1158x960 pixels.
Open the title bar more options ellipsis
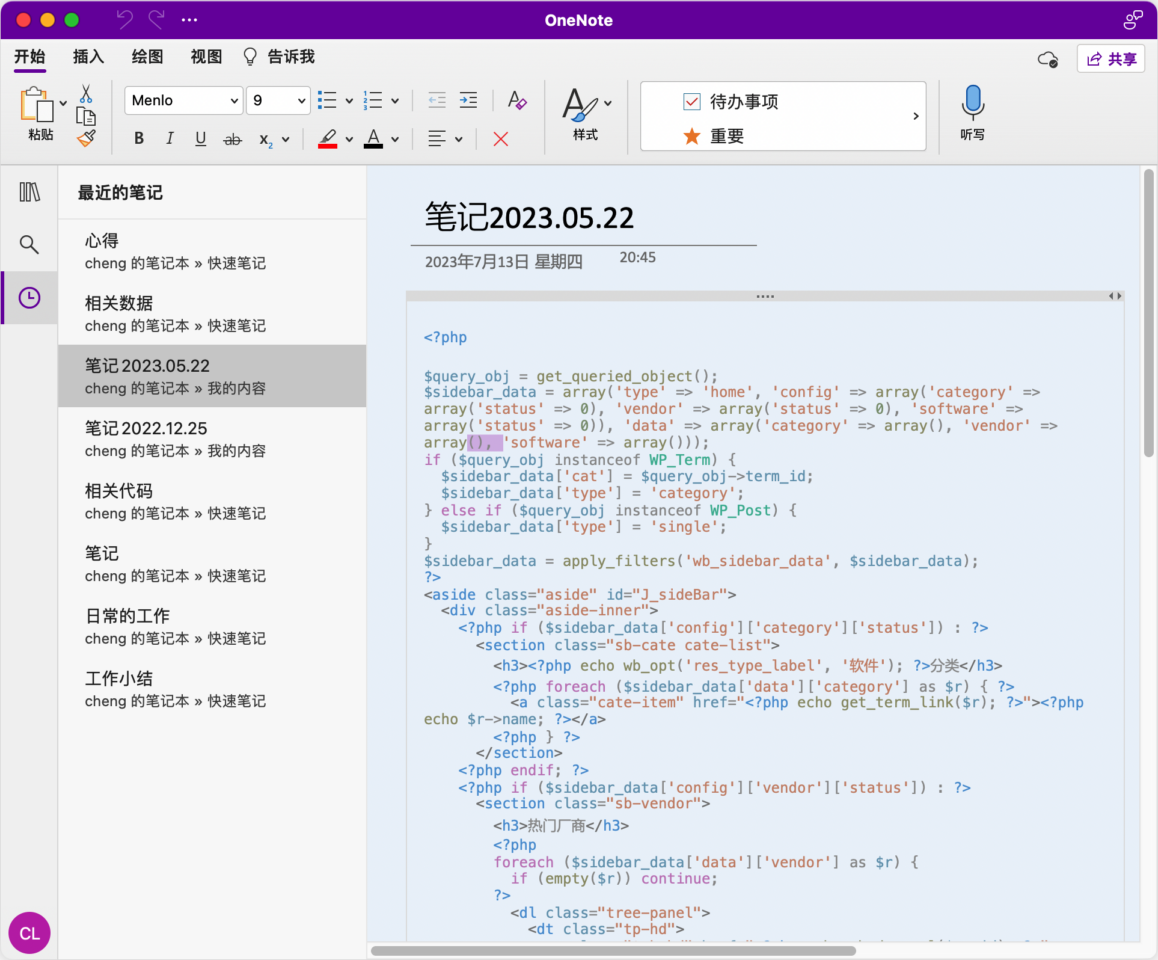click(x=189, y=20)
